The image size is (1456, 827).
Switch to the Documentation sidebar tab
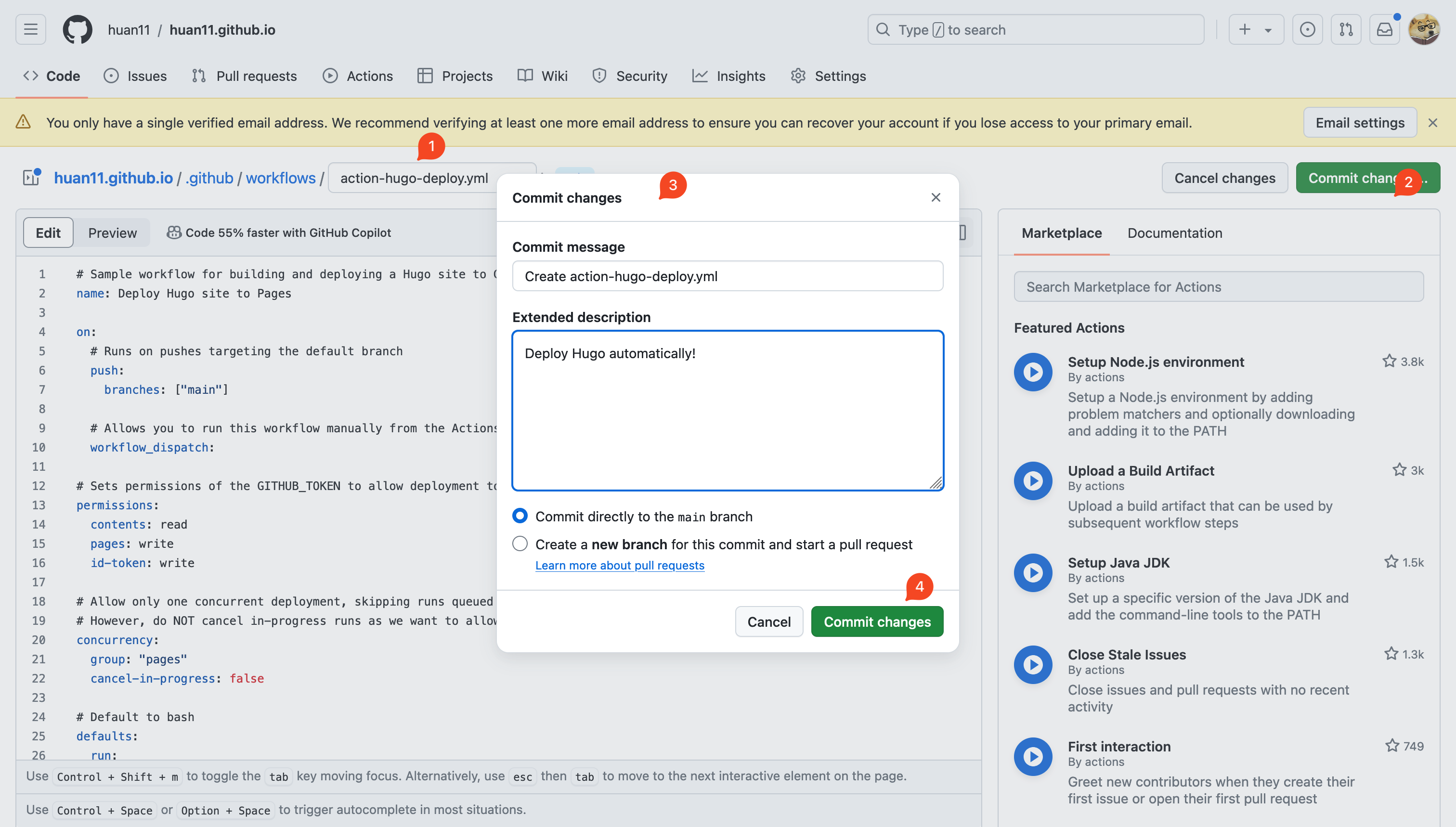point(1174,233)
